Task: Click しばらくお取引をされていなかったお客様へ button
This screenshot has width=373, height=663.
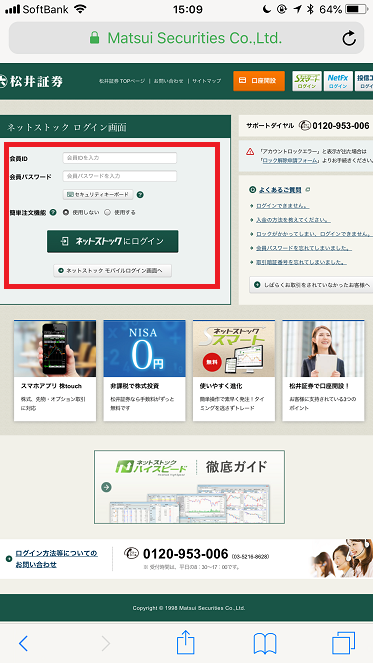Action: point(311,285)
